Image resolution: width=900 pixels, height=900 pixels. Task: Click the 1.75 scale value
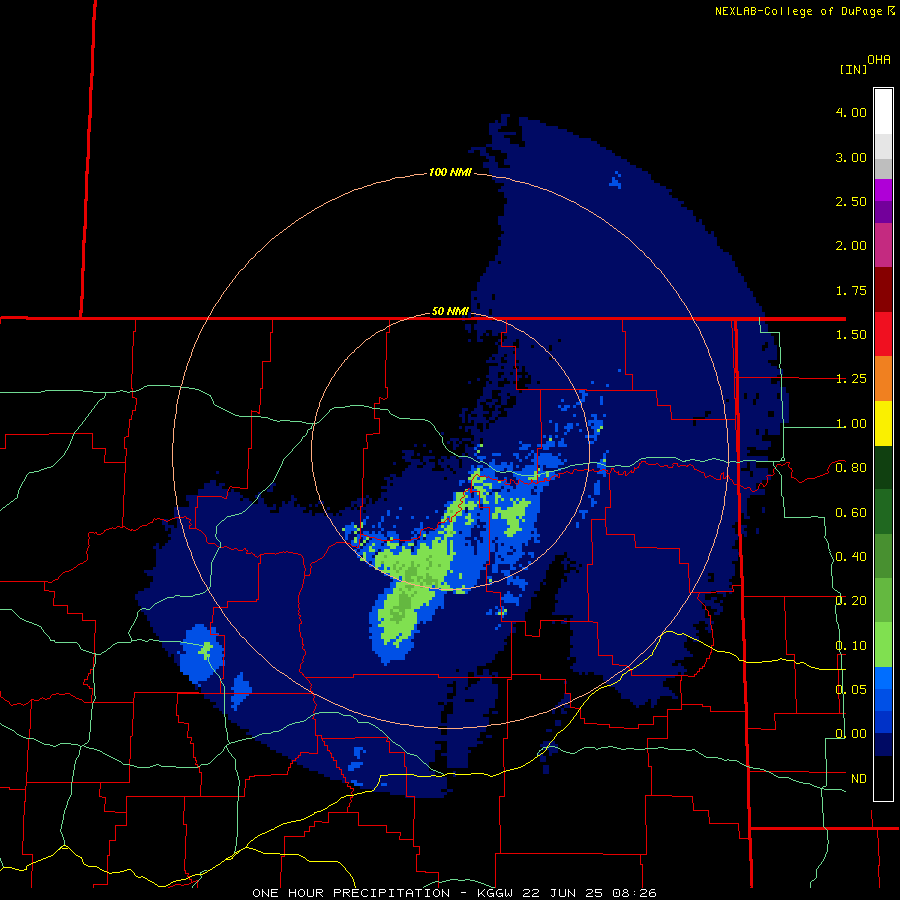[x=851, y=290]
